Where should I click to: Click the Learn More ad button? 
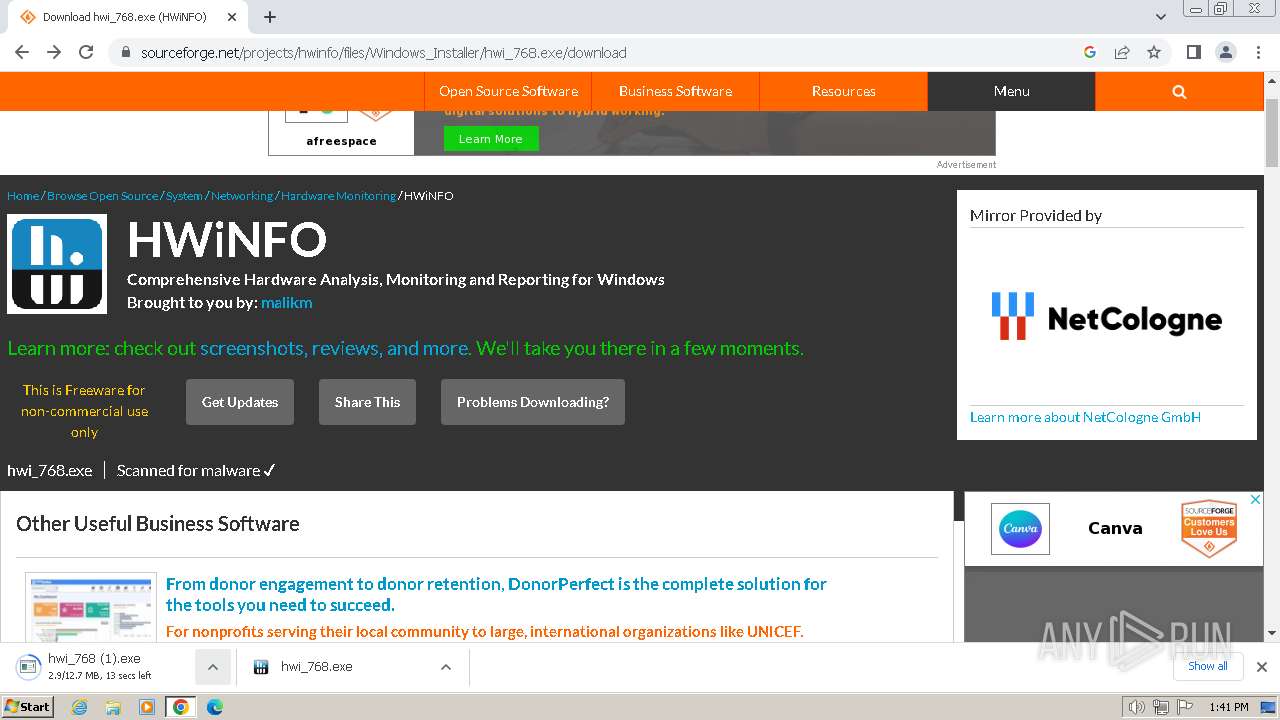[491, 139]
